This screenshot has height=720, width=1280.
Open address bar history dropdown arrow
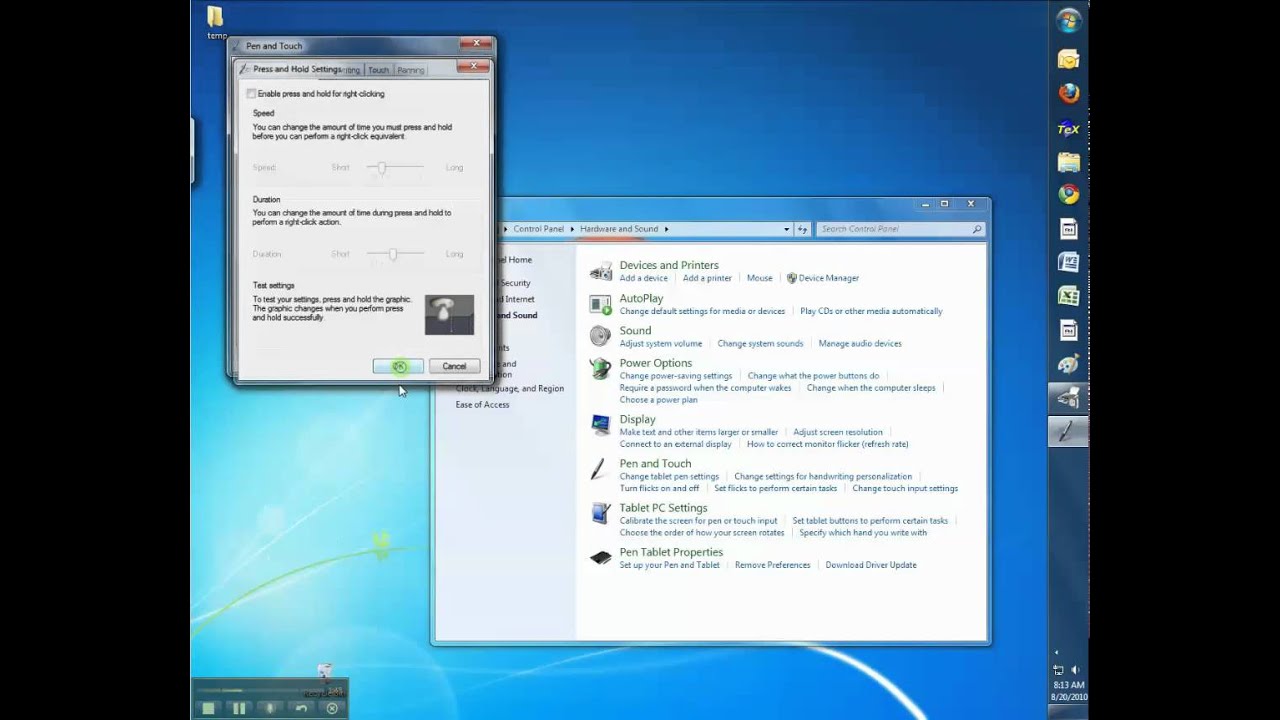click(786, 229)
